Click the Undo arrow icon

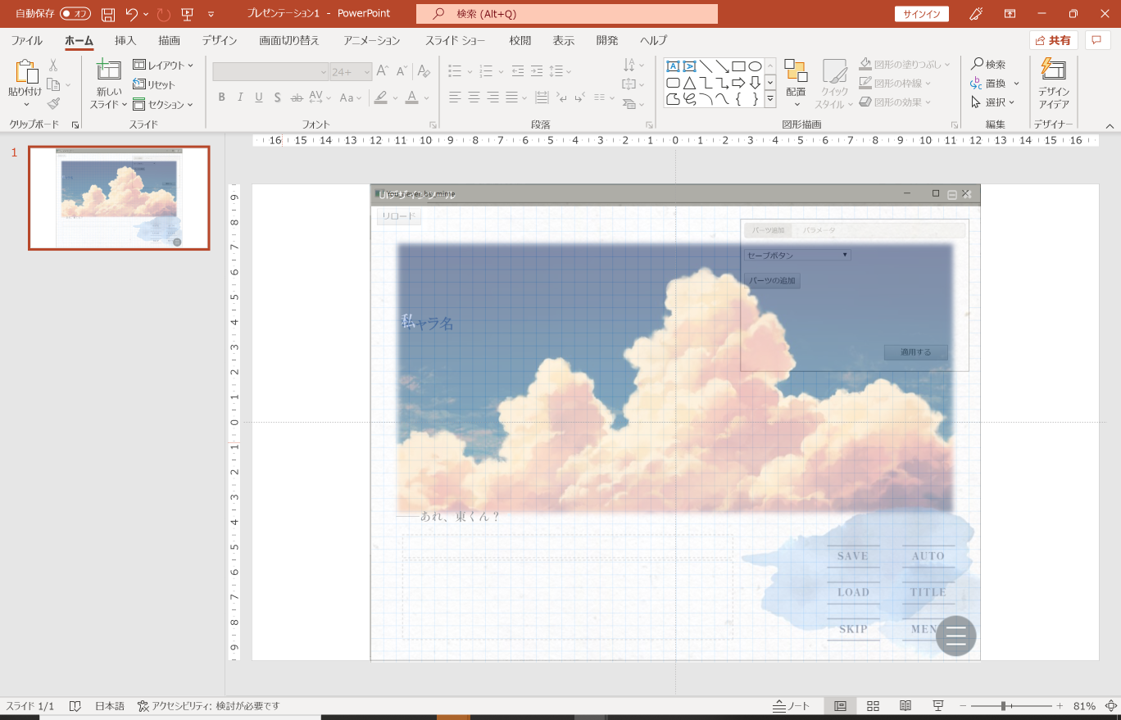coord(132,14)
